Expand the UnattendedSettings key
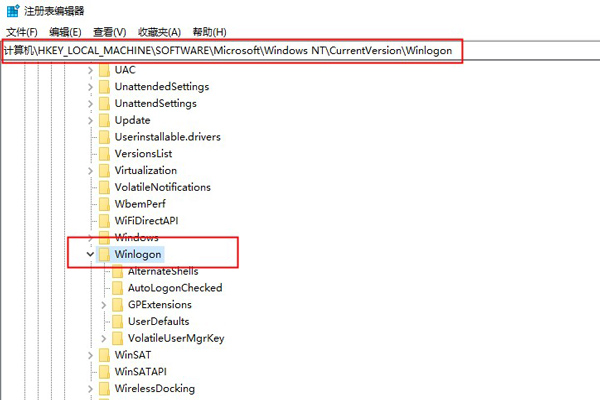 click(x=90, y=87)
